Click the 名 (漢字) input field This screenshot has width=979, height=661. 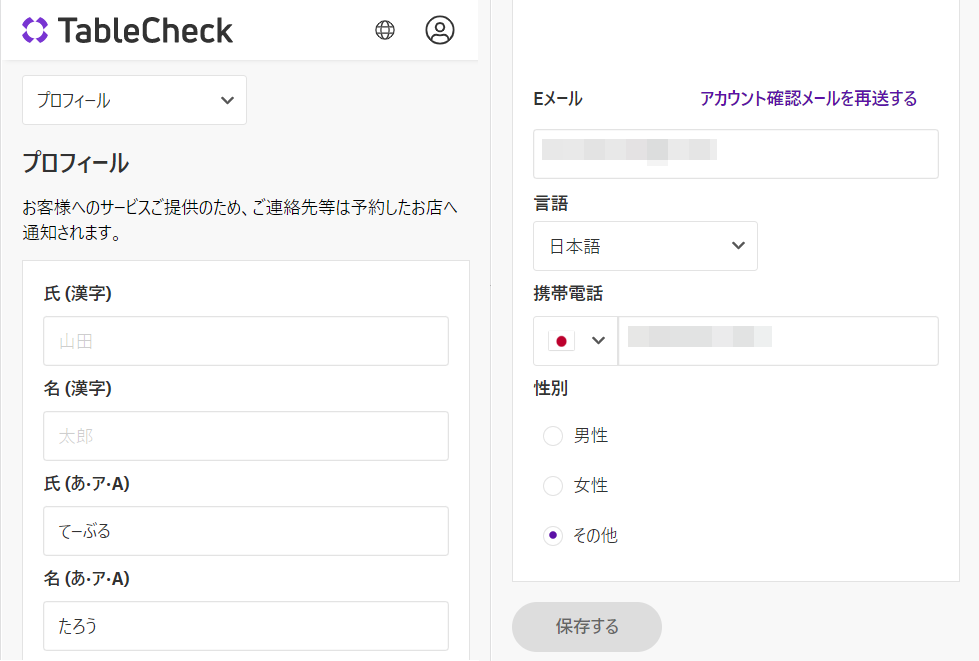[x=246, y=436]
